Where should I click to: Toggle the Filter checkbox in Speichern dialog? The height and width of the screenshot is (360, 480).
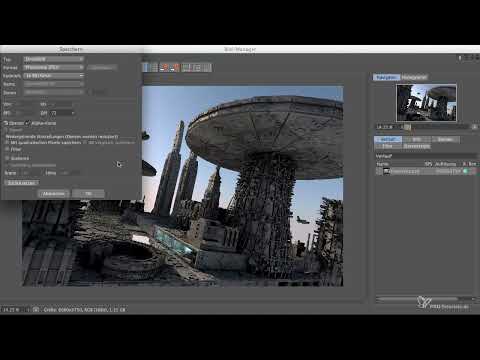(x=7, y=149)
